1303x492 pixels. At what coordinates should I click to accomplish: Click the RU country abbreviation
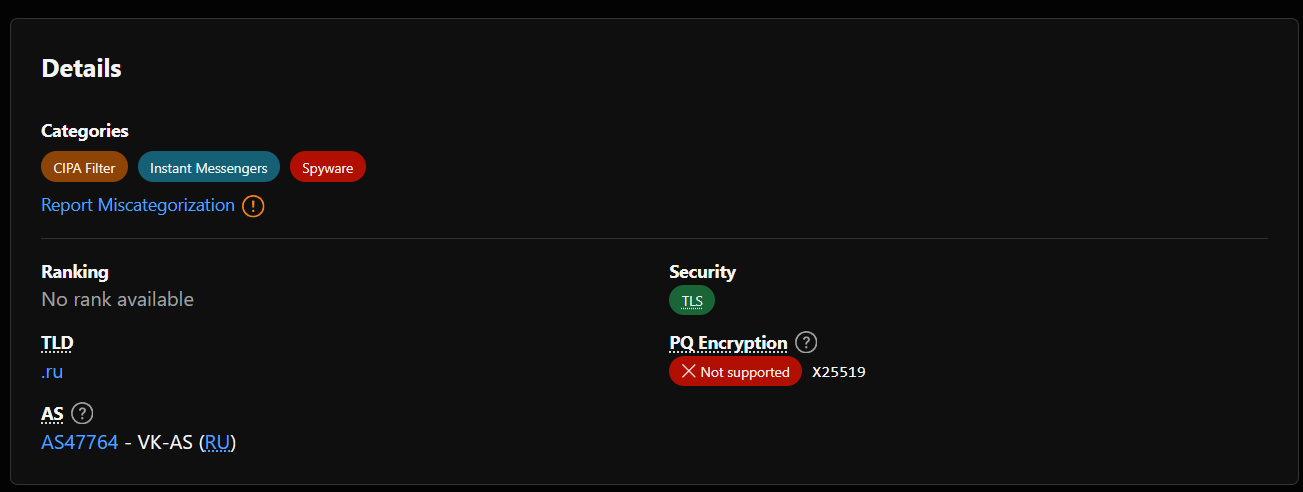coord(217,442)
